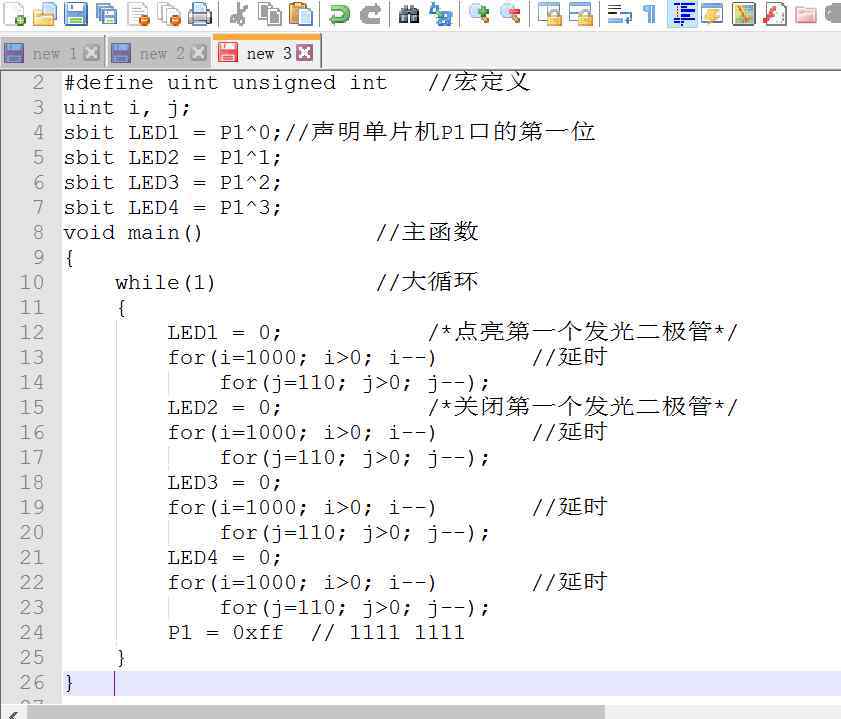
Task: Toggle synchronized vertical scrolling
Action: pyautogui.click(x=549, y=13)
